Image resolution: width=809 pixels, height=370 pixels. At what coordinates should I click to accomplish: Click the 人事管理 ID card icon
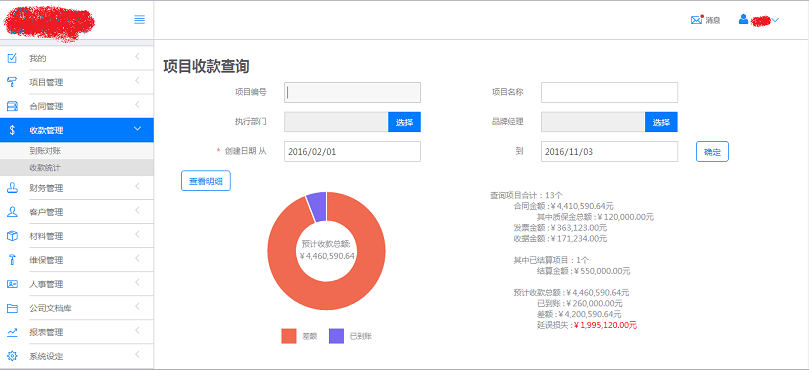(12, 284)
